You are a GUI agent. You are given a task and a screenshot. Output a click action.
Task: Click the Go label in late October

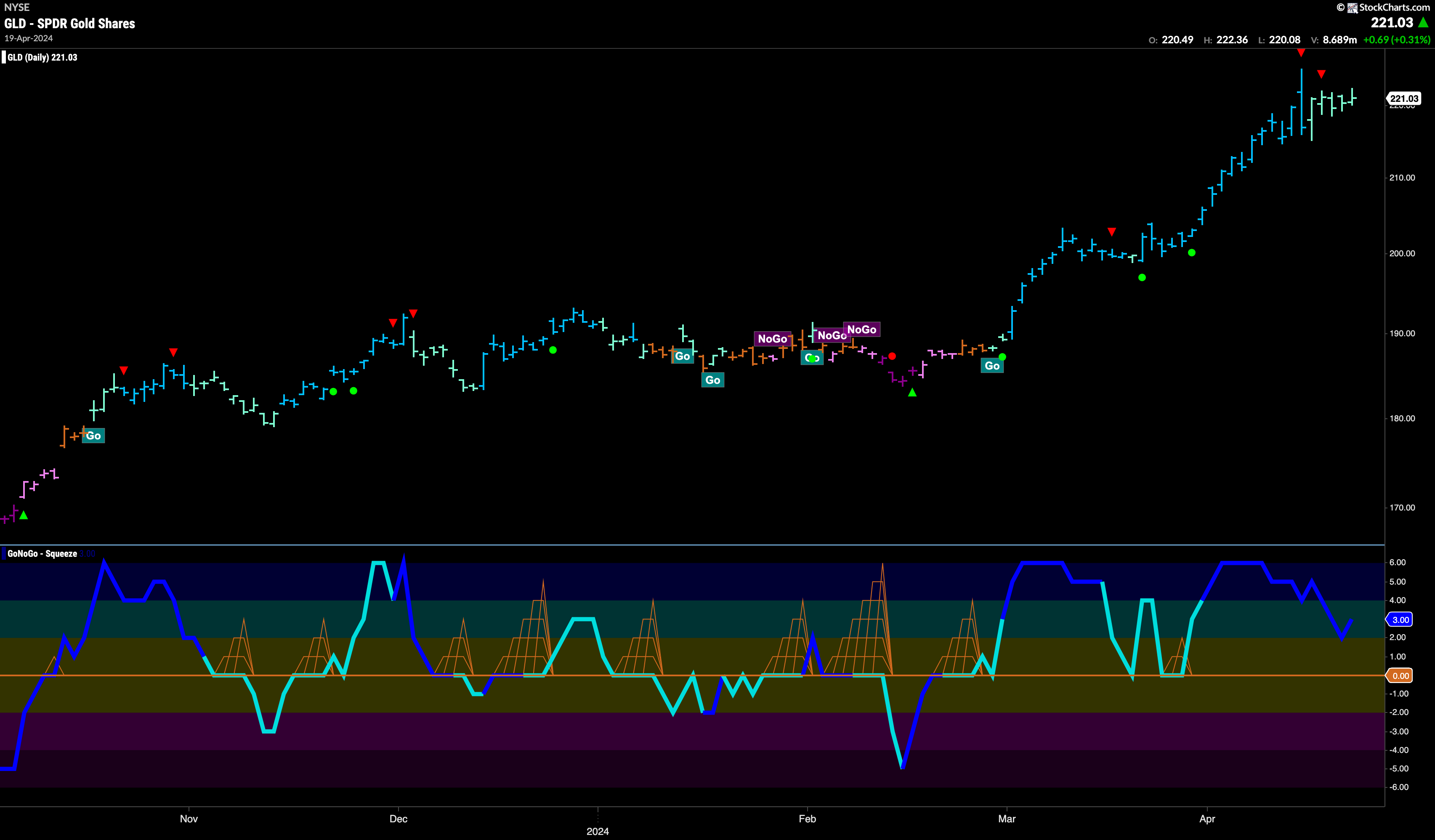coord(93,436)
